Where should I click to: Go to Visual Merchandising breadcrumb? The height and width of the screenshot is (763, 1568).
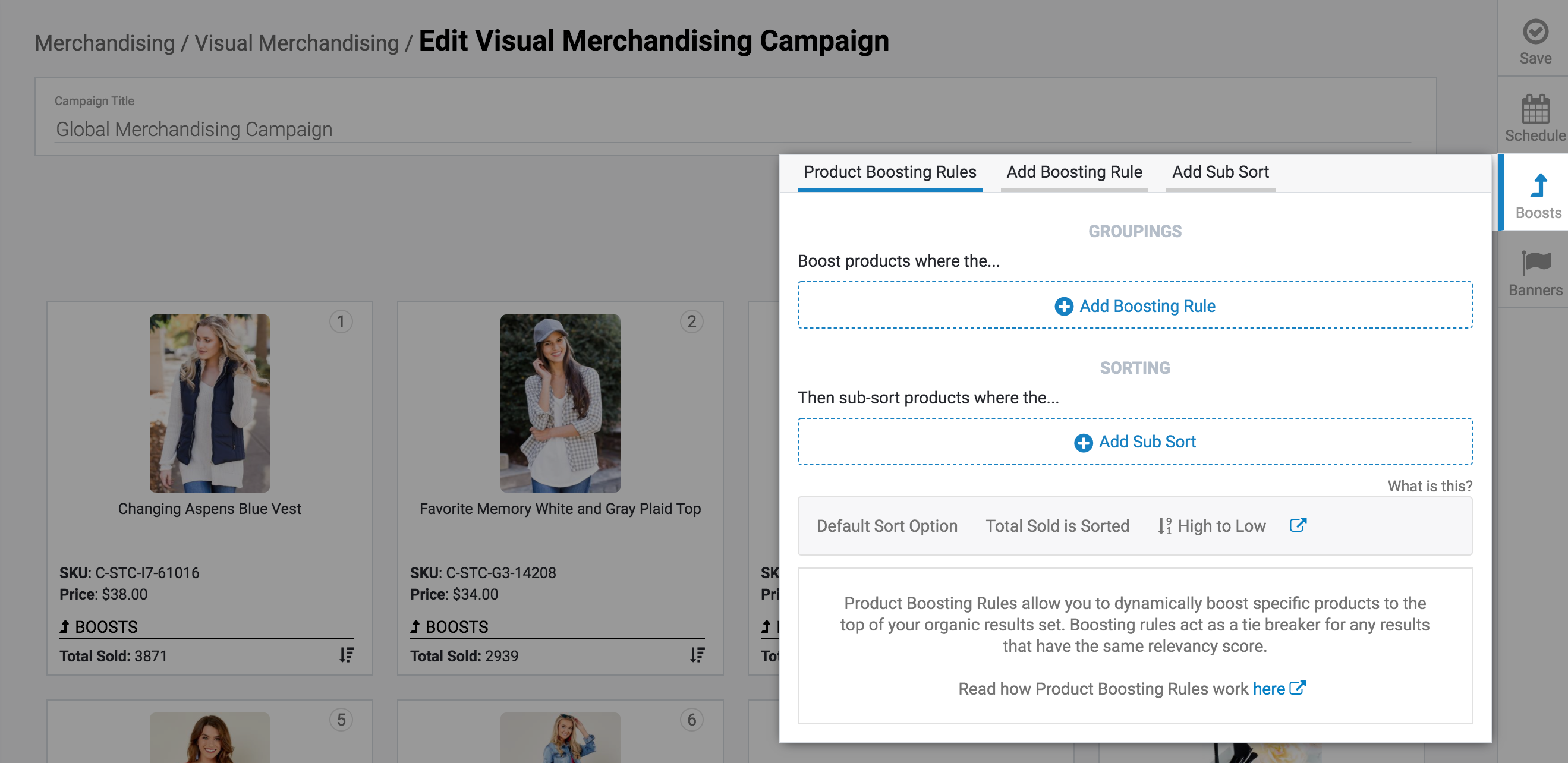point(297,43)
